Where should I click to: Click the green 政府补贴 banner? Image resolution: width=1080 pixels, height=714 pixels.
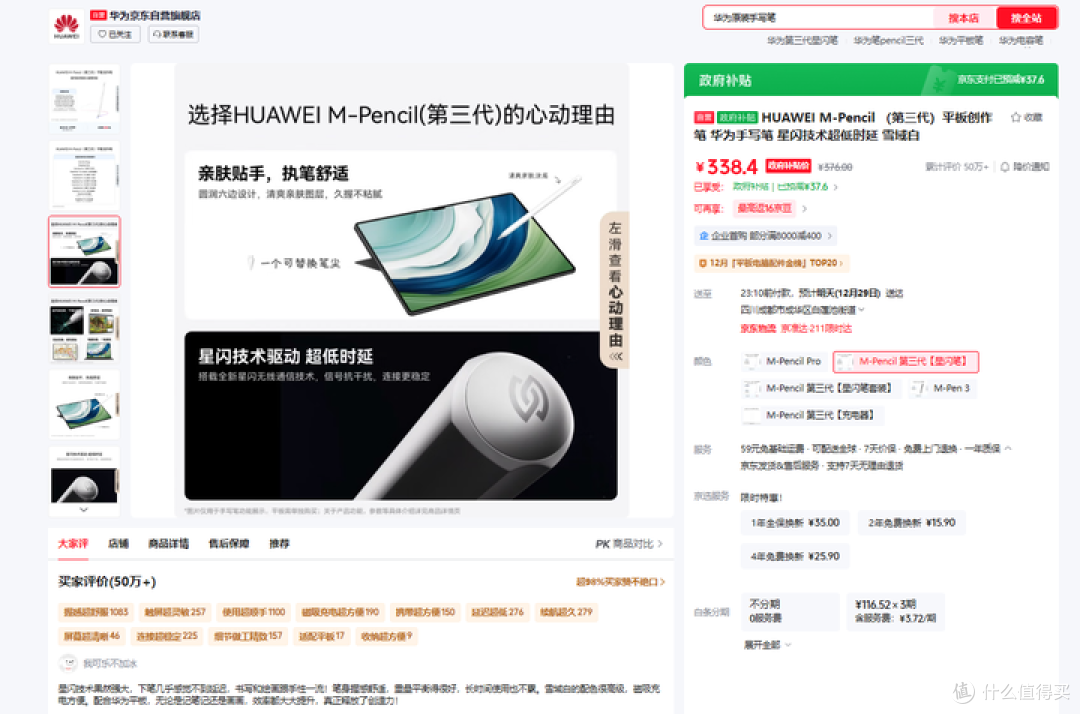coord(871,81)
